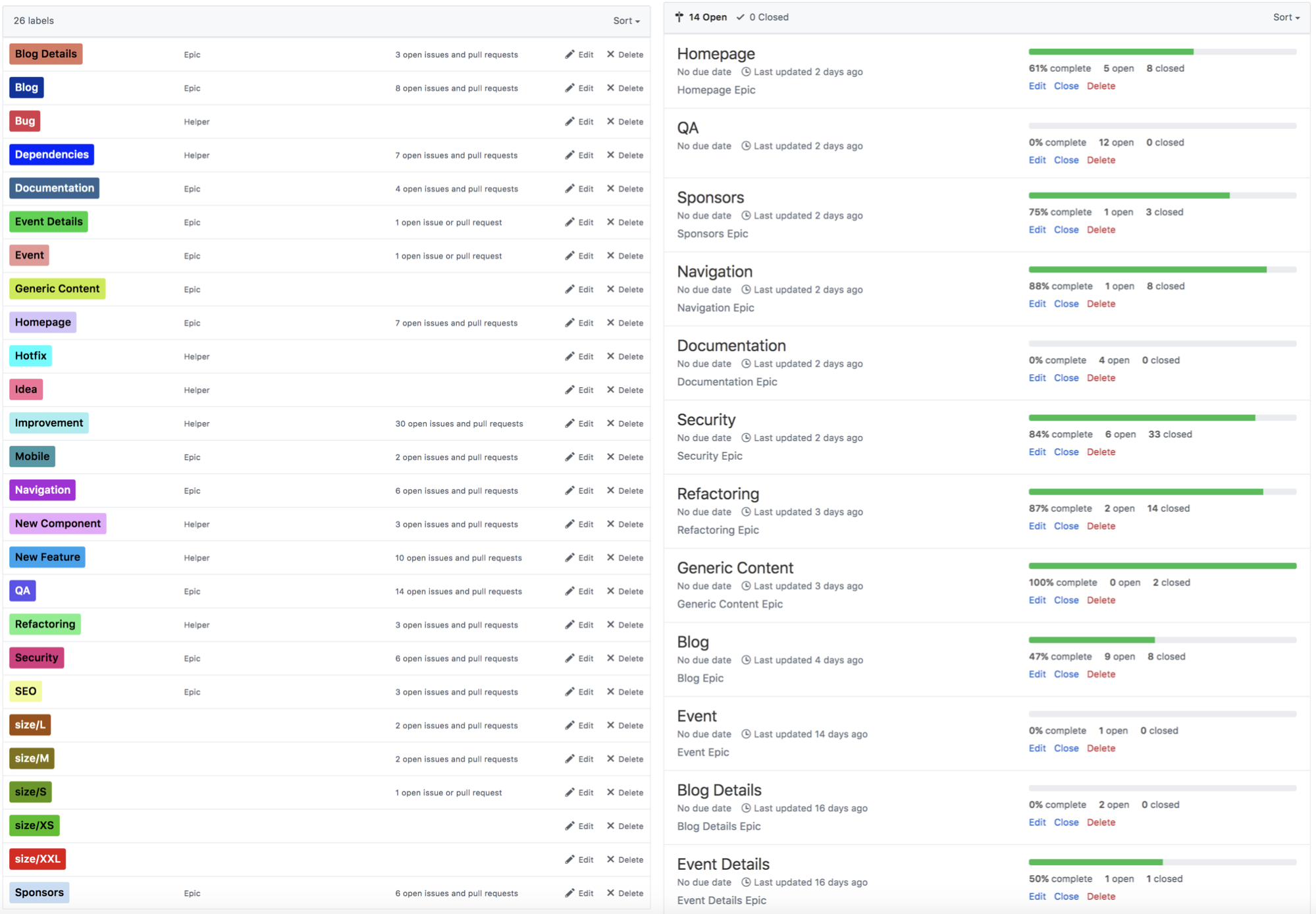The height and width of the screenshot is (914, 1316).
Task: Click delete X icon for Bug label
Action: point(610,121)
